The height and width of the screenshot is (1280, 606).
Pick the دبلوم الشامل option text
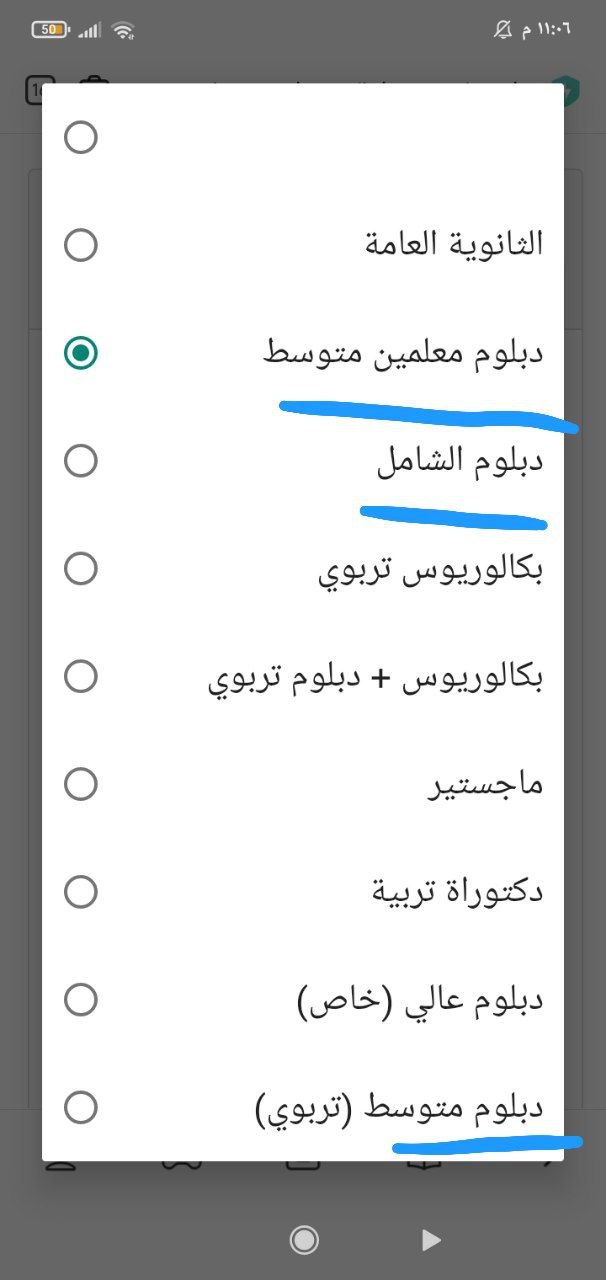coord(459,461)
